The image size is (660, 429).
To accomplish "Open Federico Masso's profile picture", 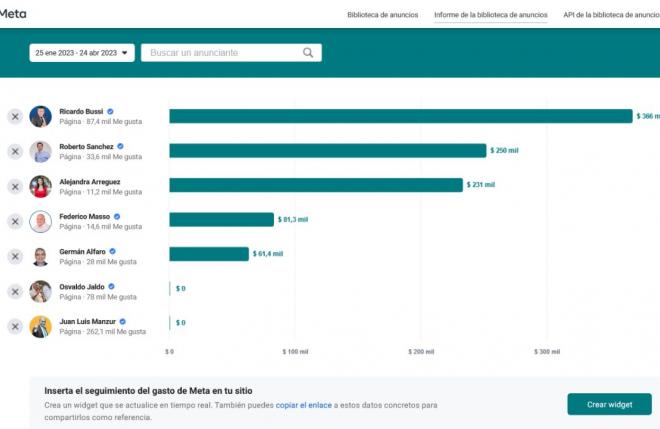I will (x=40, y=221).
